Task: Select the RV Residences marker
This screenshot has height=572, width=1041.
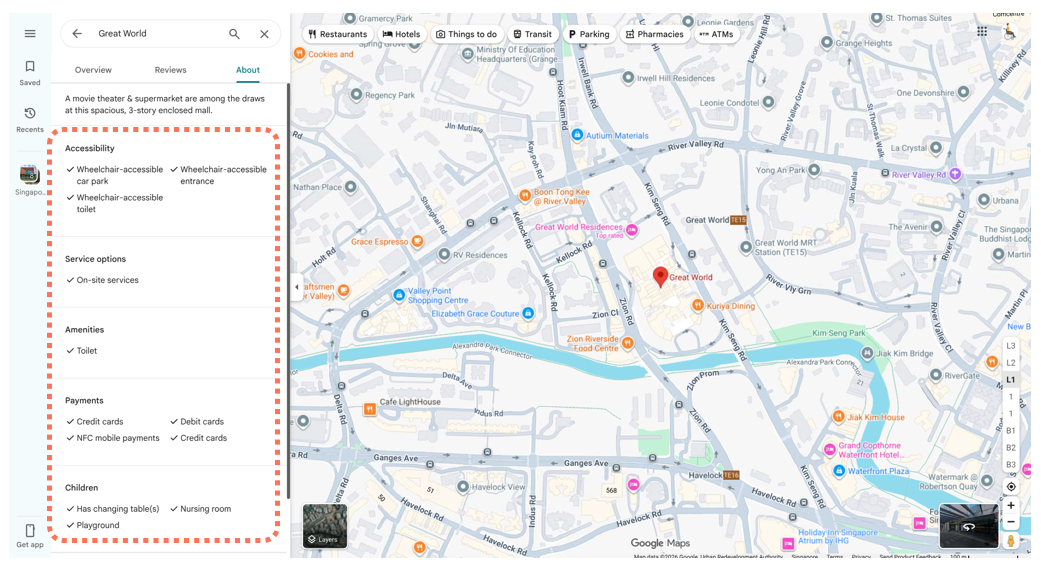Action: pos(444,254)
